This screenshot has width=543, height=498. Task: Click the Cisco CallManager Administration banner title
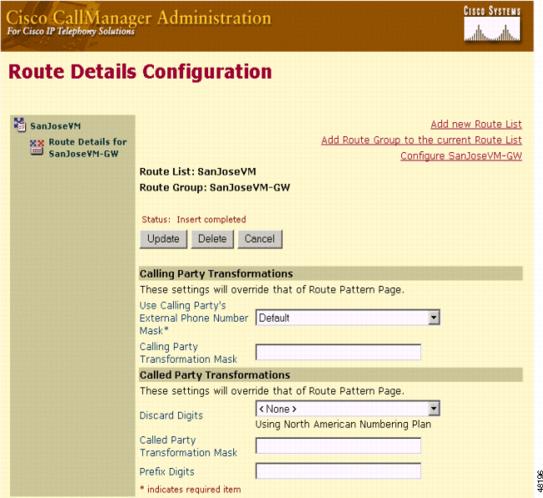[x=139, y=18]
